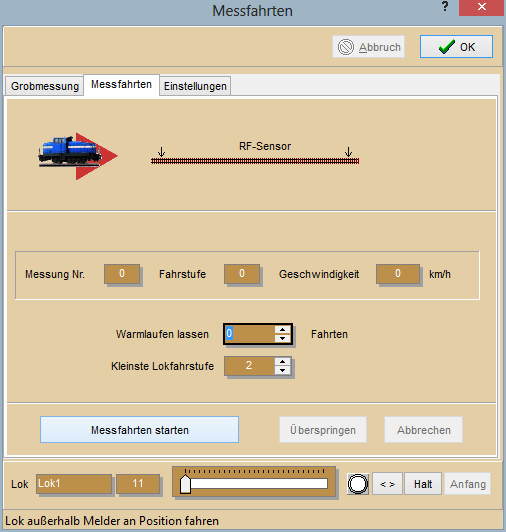Decrease Warmlaufen lassen value with down arrow
This screenshot has width=506, height=532.
tap(282, 338)
